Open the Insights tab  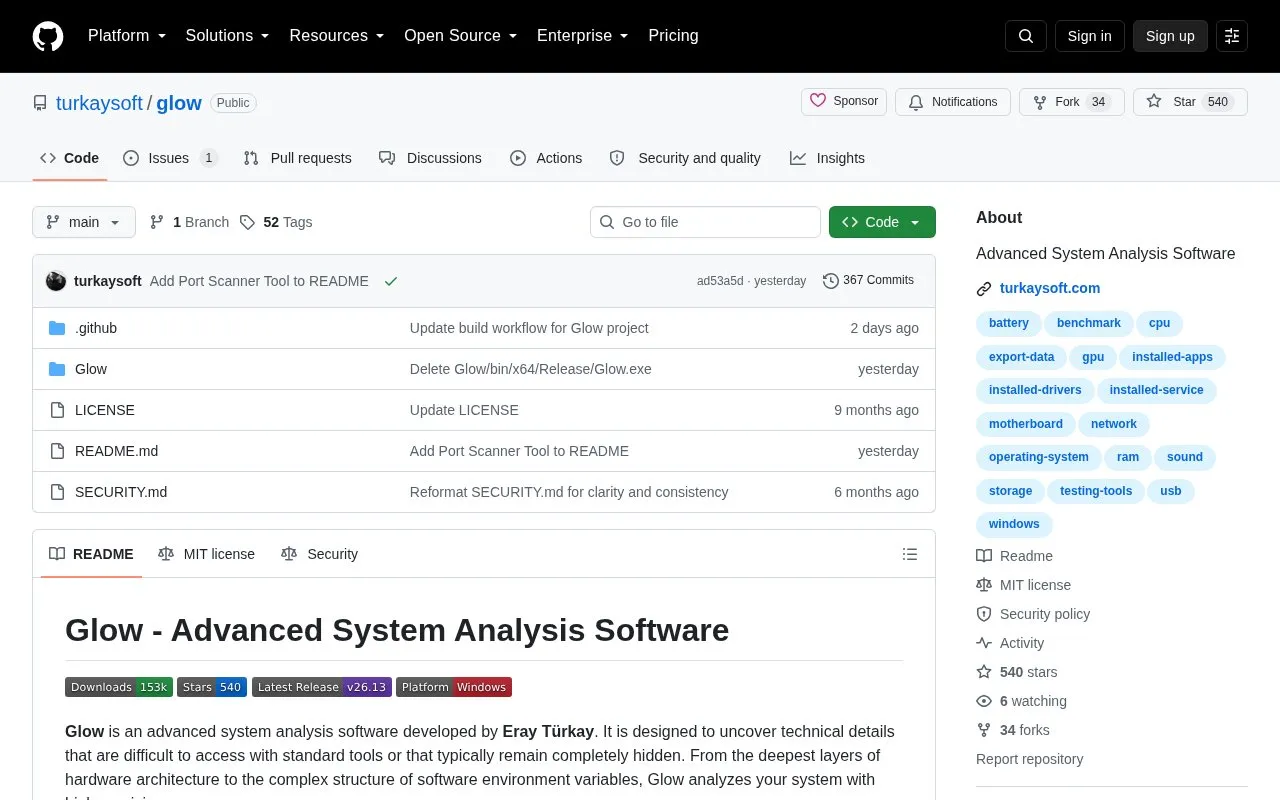[x=827, y=158]
